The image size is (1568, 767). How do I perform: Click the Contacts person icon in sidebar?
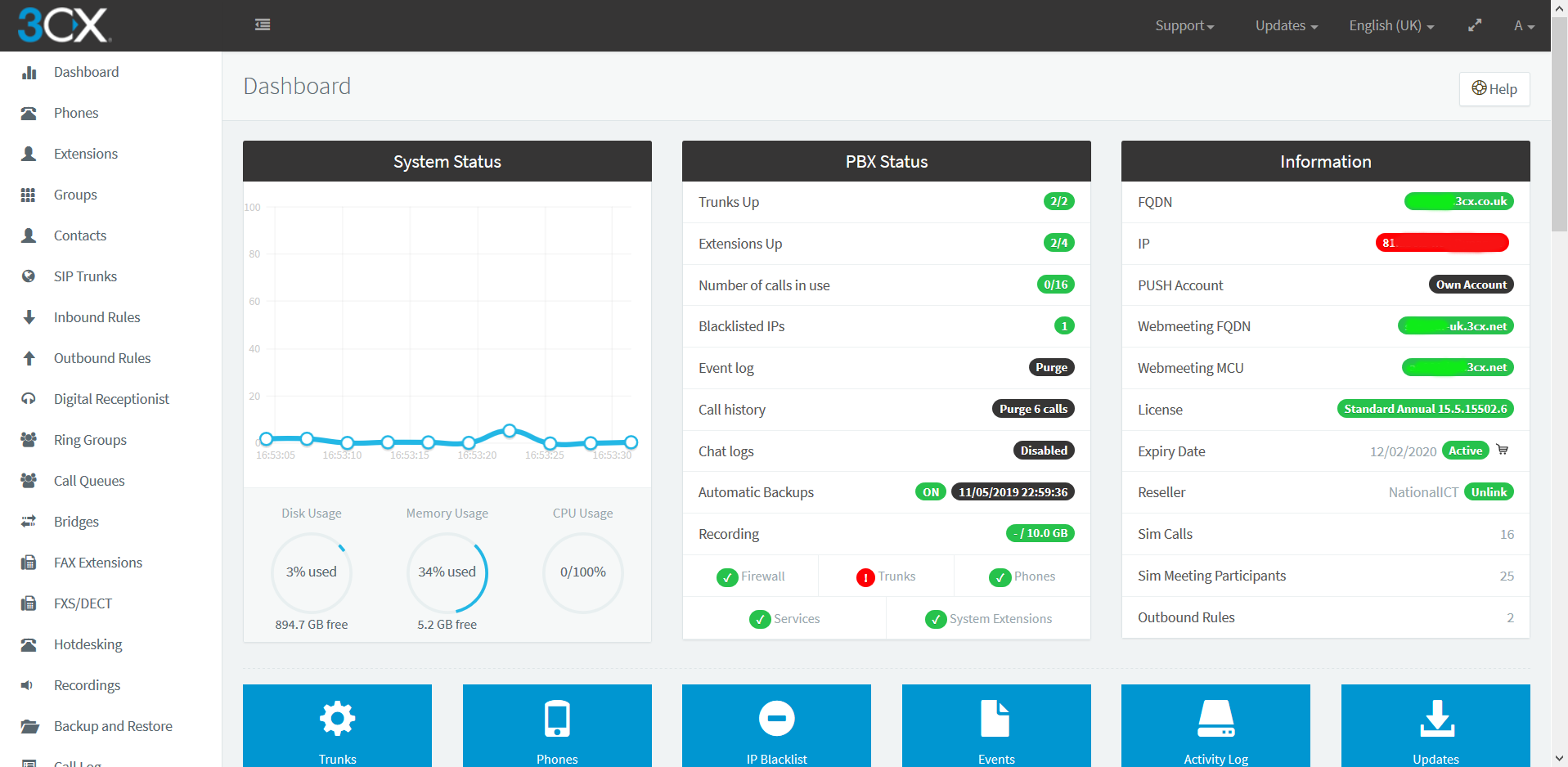29,235
